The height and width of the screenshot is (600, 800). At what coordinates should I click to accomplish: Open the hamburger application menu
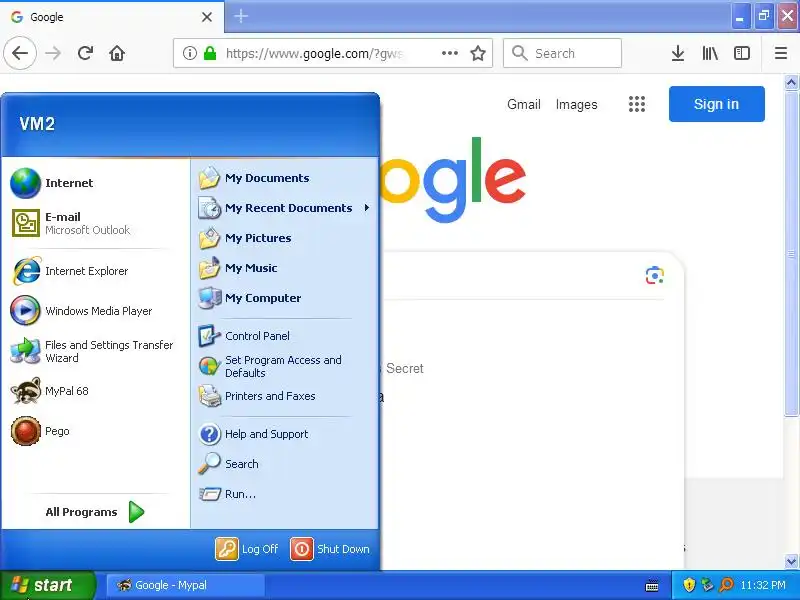click(781, 53)
